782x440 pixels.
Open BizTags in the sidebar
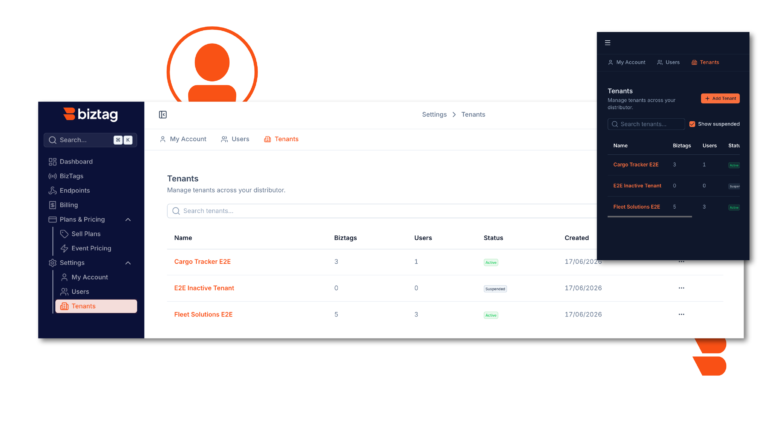pos(71,176)
